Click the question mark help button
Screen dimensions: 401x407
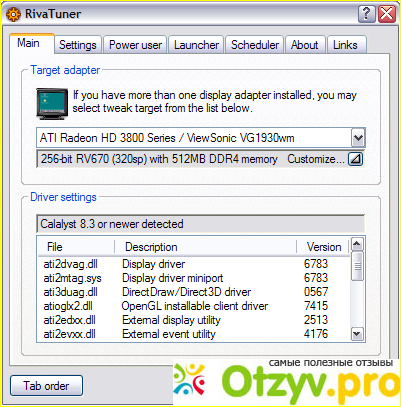366,14
